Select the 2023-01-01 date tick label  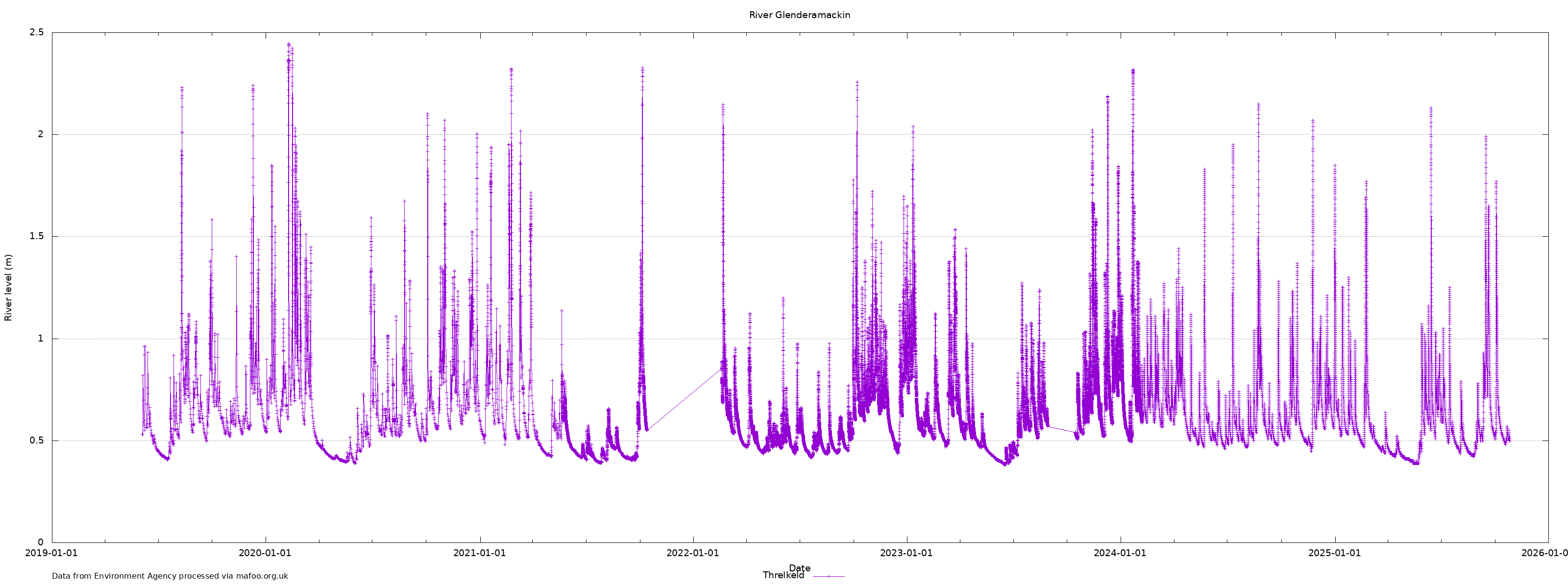[906, 553]
